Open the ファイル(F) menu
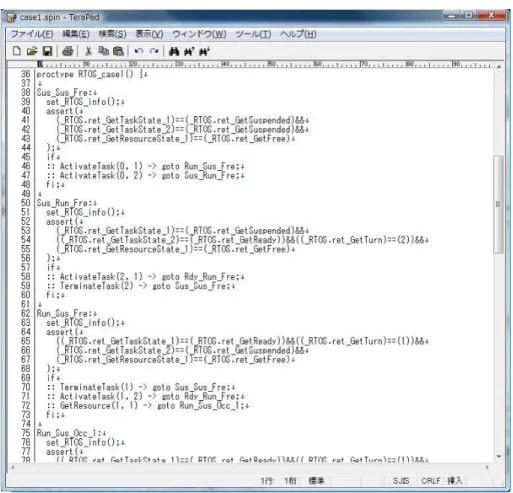Screen dimensions: 513x493 [32, 34]
